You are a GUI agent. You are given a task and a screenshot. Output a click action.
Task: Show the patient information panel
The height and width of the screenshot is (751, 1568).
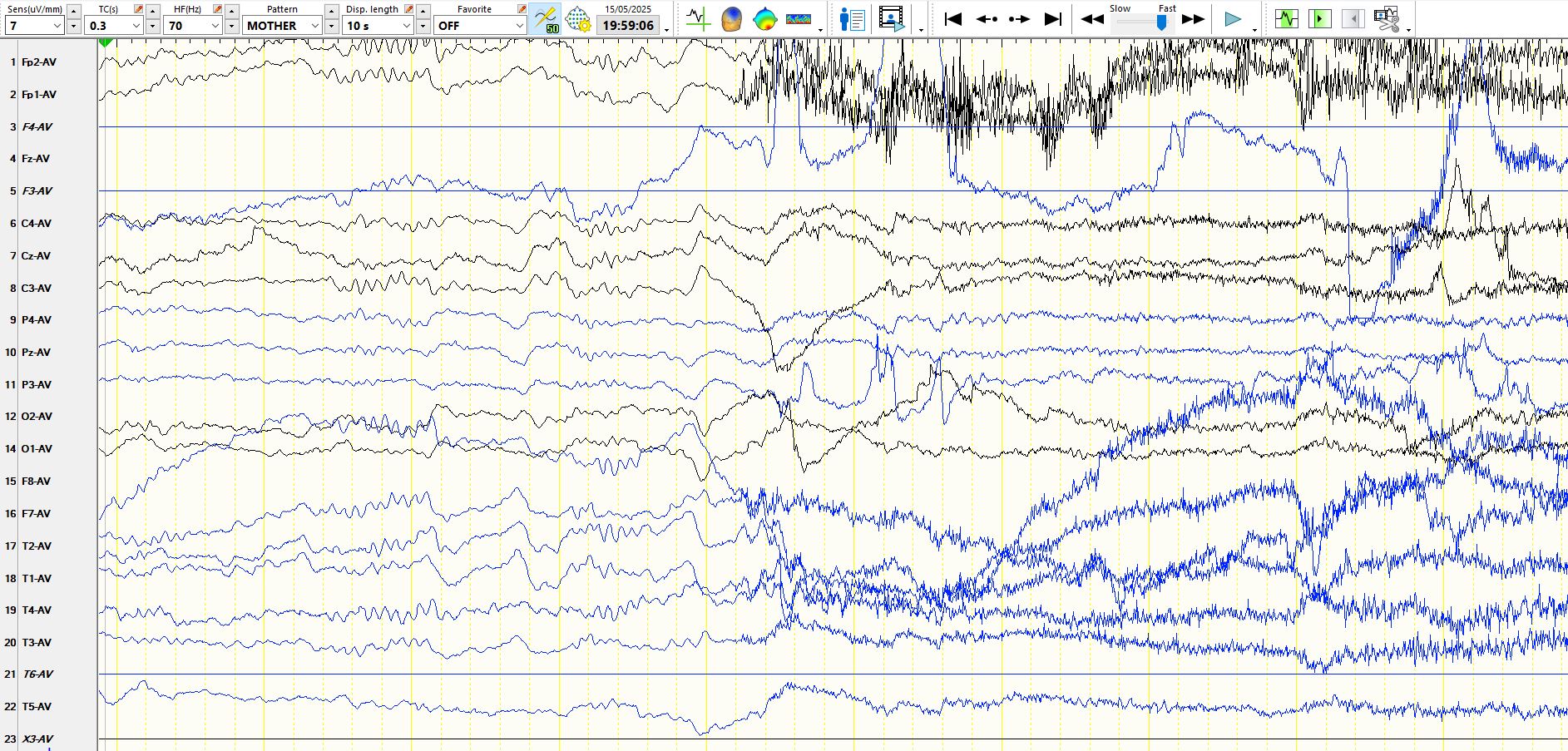tap(852, 18)
